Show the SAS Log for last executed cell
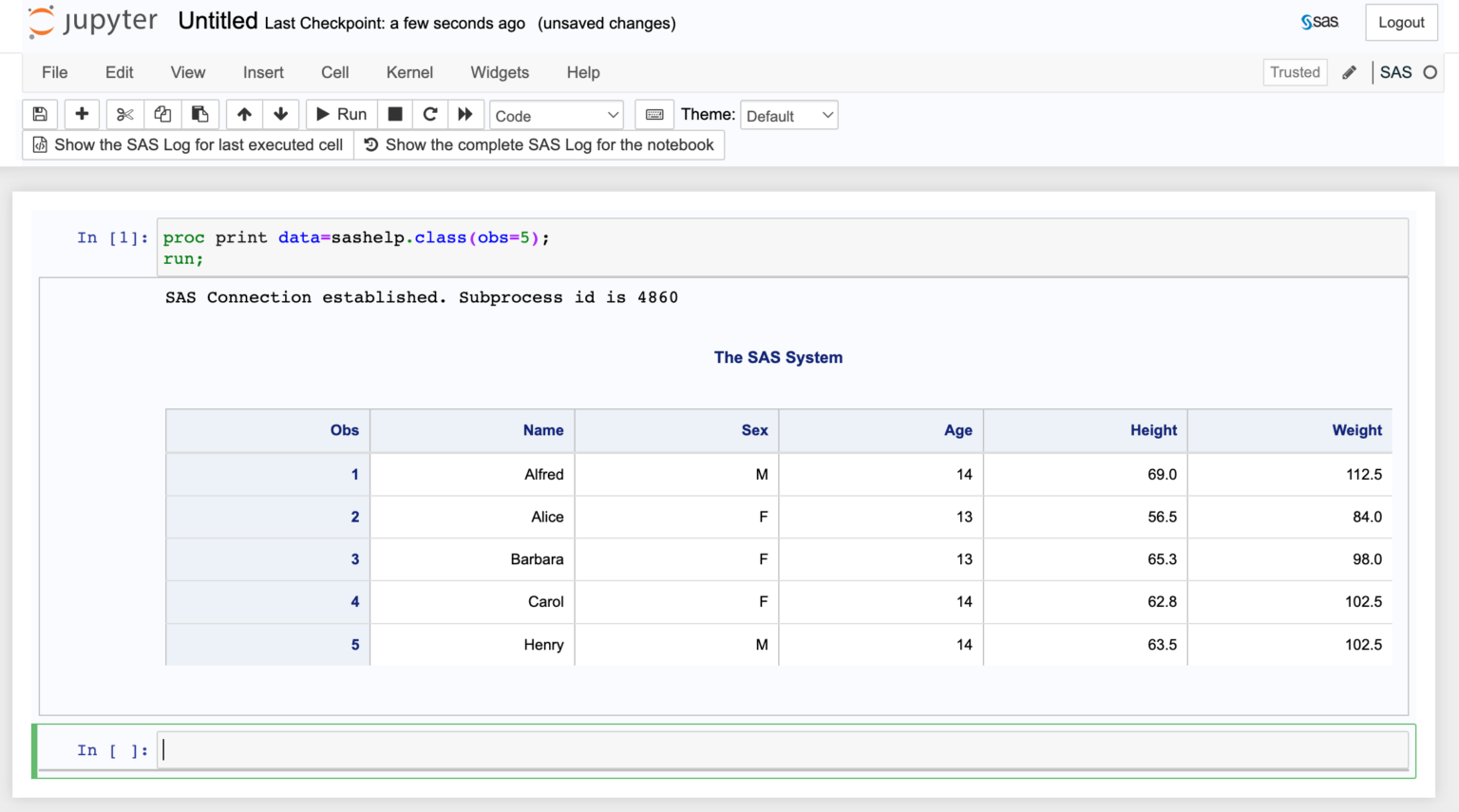This screenshot has height=812, width=1459. point(188,145)
